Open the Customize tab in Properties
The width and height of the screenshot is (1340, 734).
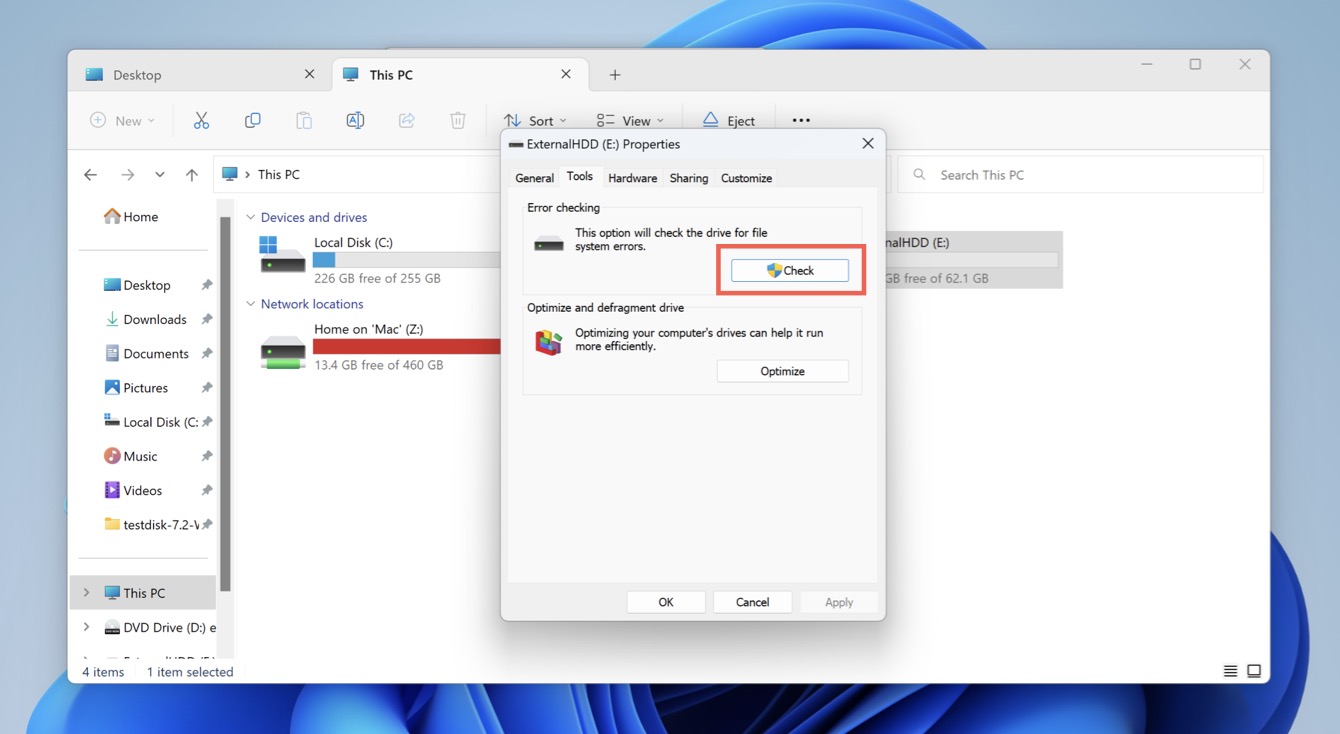(747, 178)
